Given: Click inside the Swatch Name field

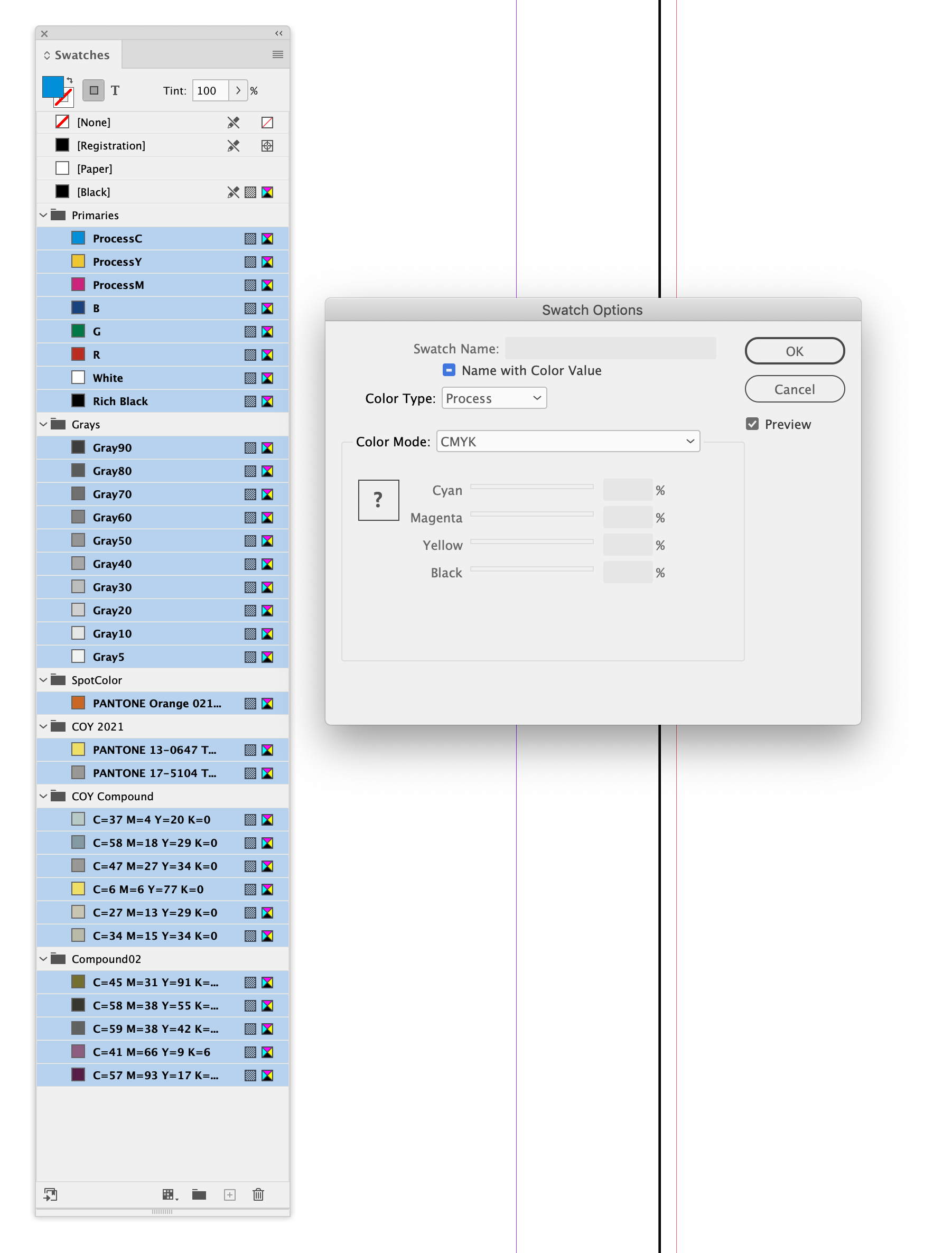Looking at the screenshot, I should [611, 348].
